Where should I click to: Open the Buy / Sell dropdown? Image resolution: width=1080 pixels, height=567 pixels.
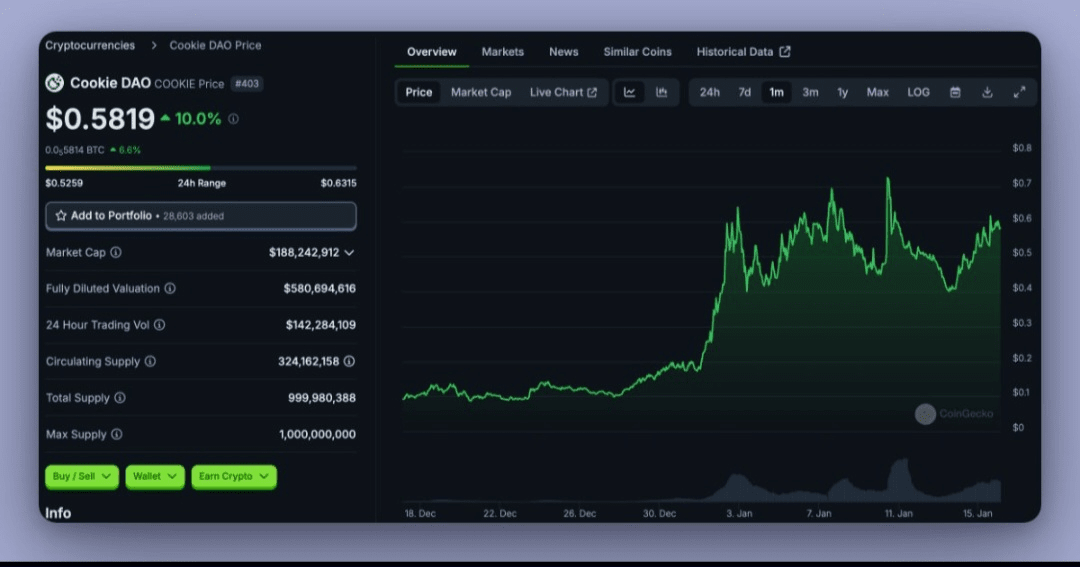[82, 477]
